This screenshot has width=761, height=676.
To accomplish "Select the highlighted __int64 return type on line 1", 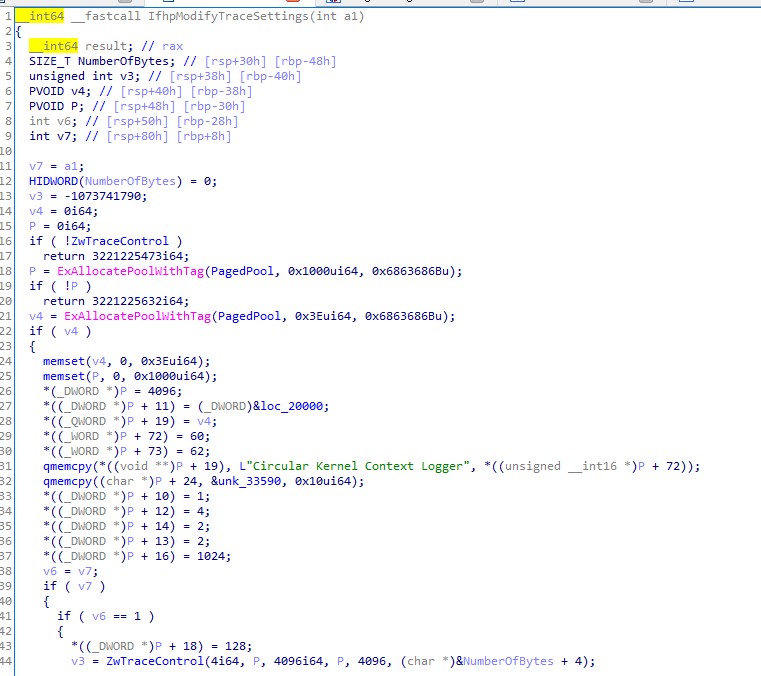I will (40, 16).
